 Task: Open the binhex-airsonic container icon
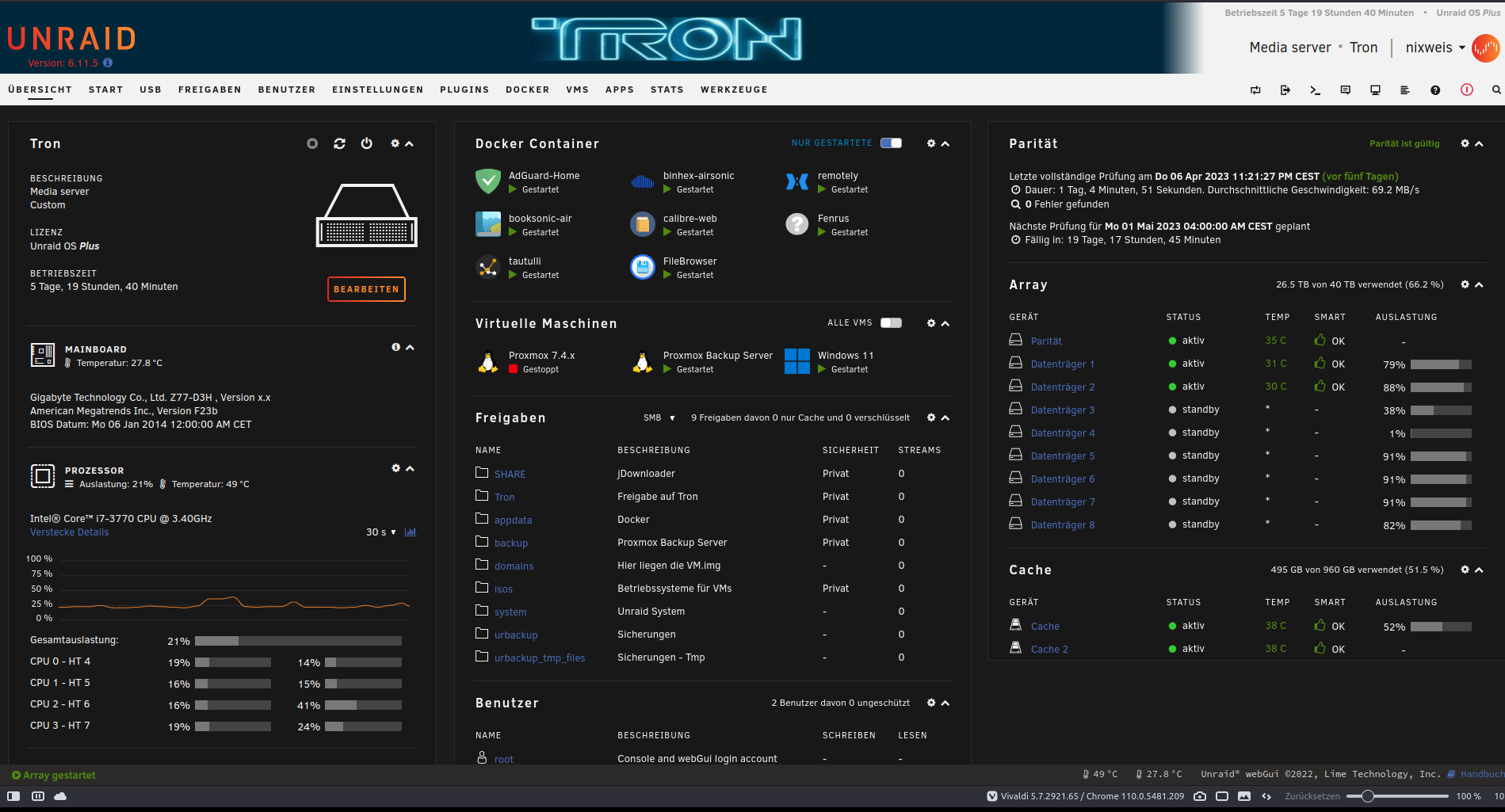tap(643, 181)
